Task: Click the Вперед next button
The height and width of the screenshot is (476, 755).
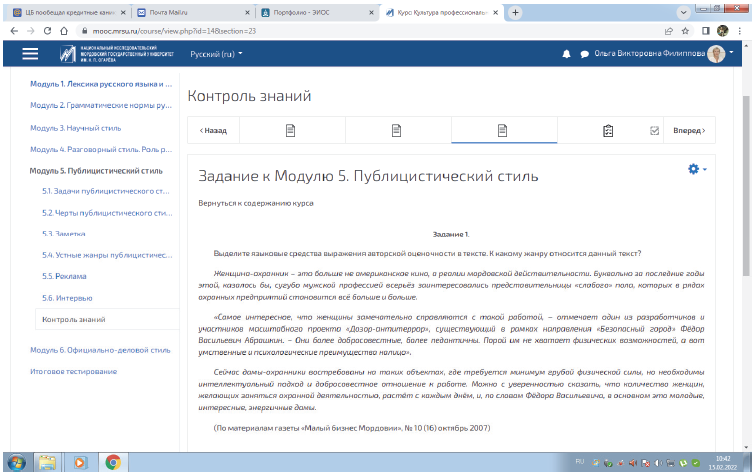Action: point(688,130)
